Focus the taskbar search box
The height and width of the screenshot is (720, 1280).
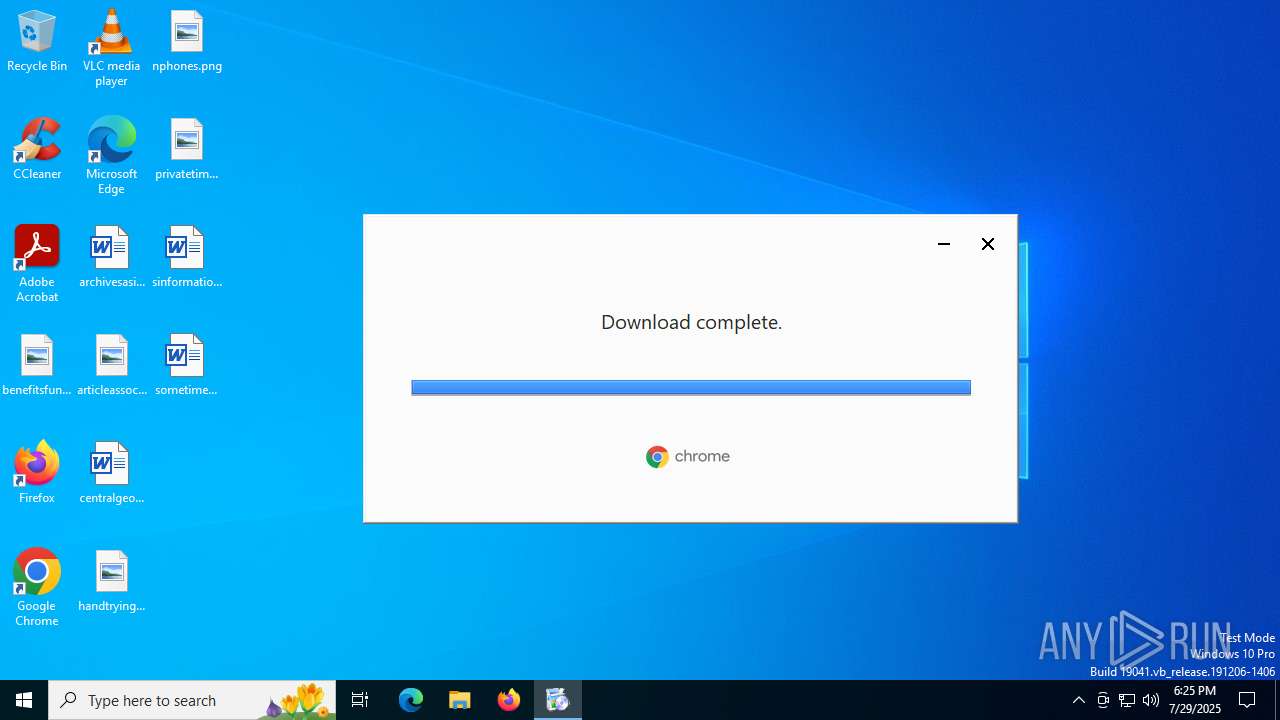(x=192, y=700)
